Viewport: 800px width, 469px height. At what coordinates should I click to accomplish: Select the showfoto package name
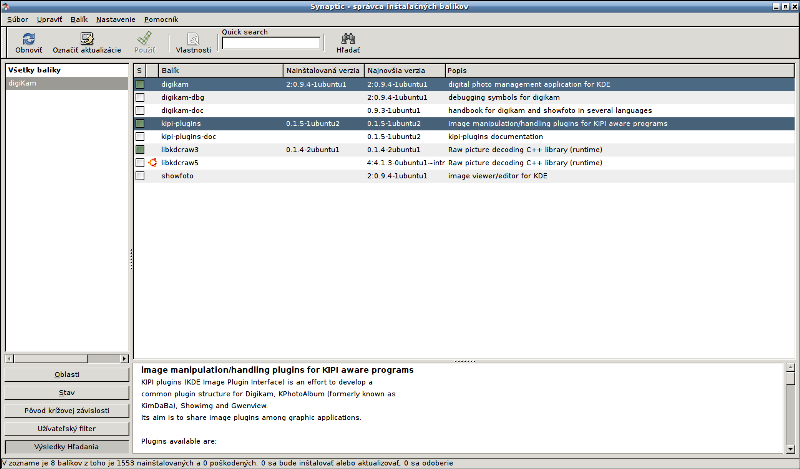tap(177, 176)
